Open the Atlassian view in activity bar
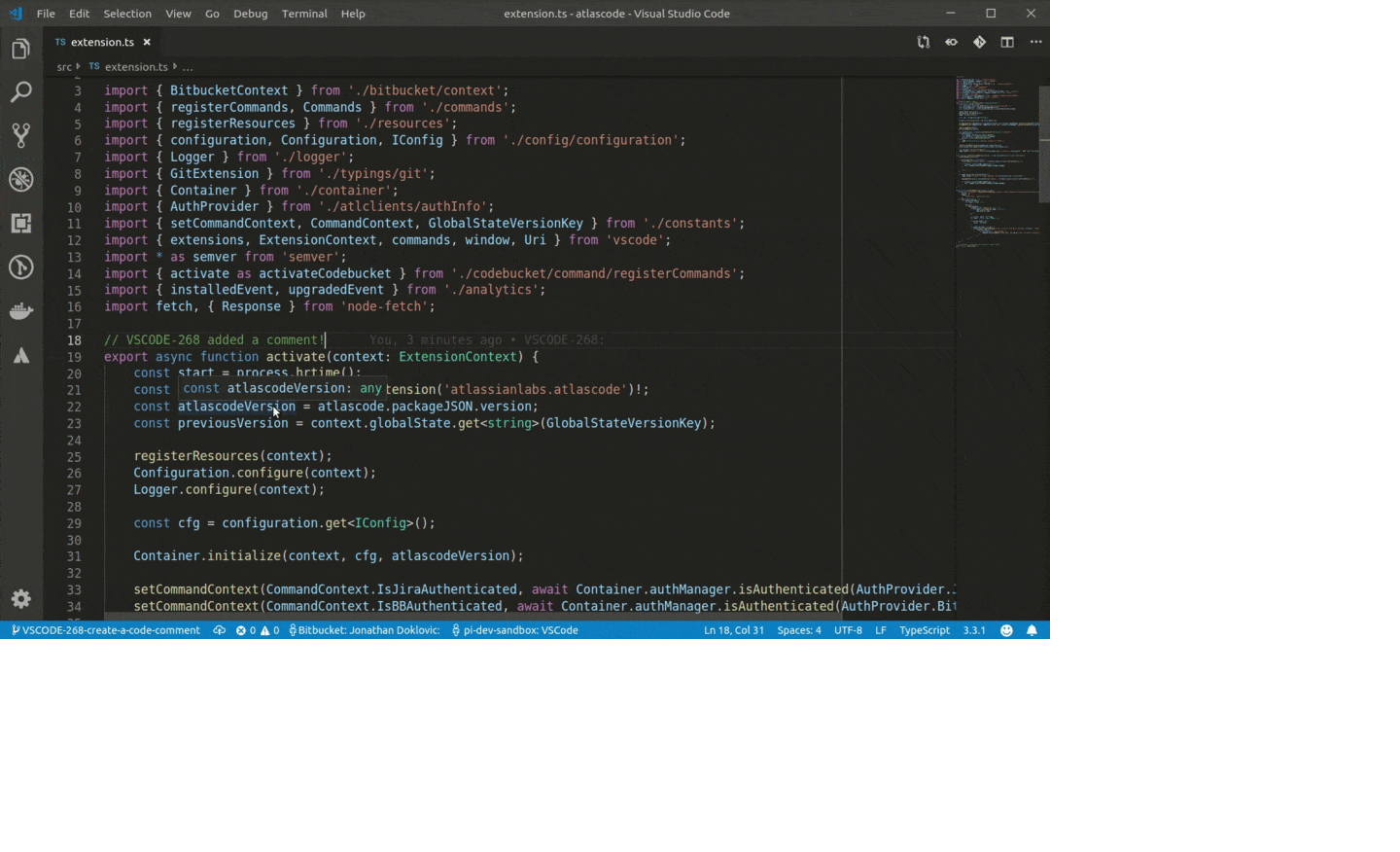The height and width of the screenshot is (852, 1400). (21, 356)
